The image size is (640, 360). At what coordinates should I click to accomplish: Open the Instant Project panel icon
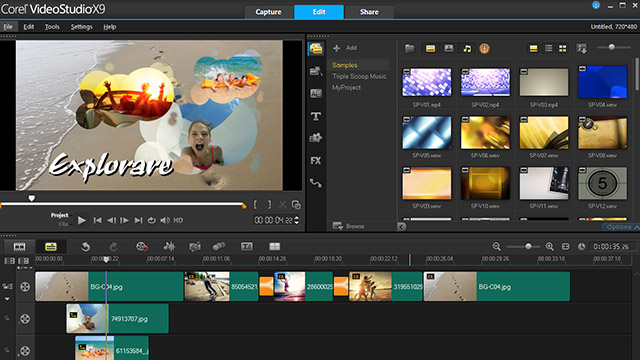click(x=316, y=71)
